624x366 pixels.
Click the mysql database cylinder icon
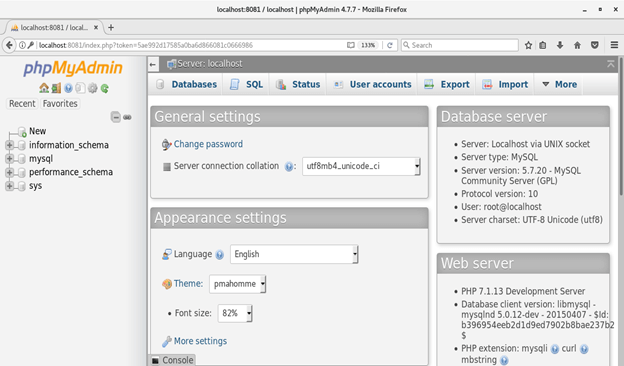pyautogui.click(x=21, y=159)
